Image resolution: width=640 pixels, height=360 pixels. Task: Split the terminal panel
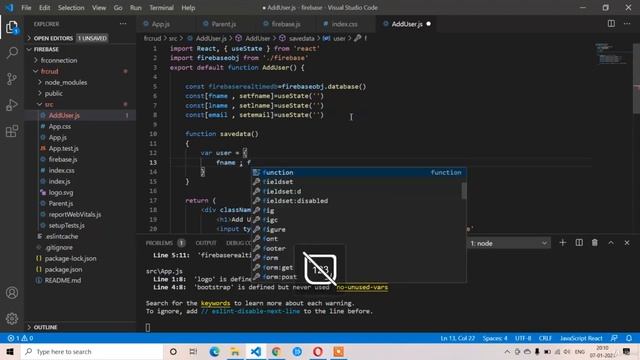(579, 243)
